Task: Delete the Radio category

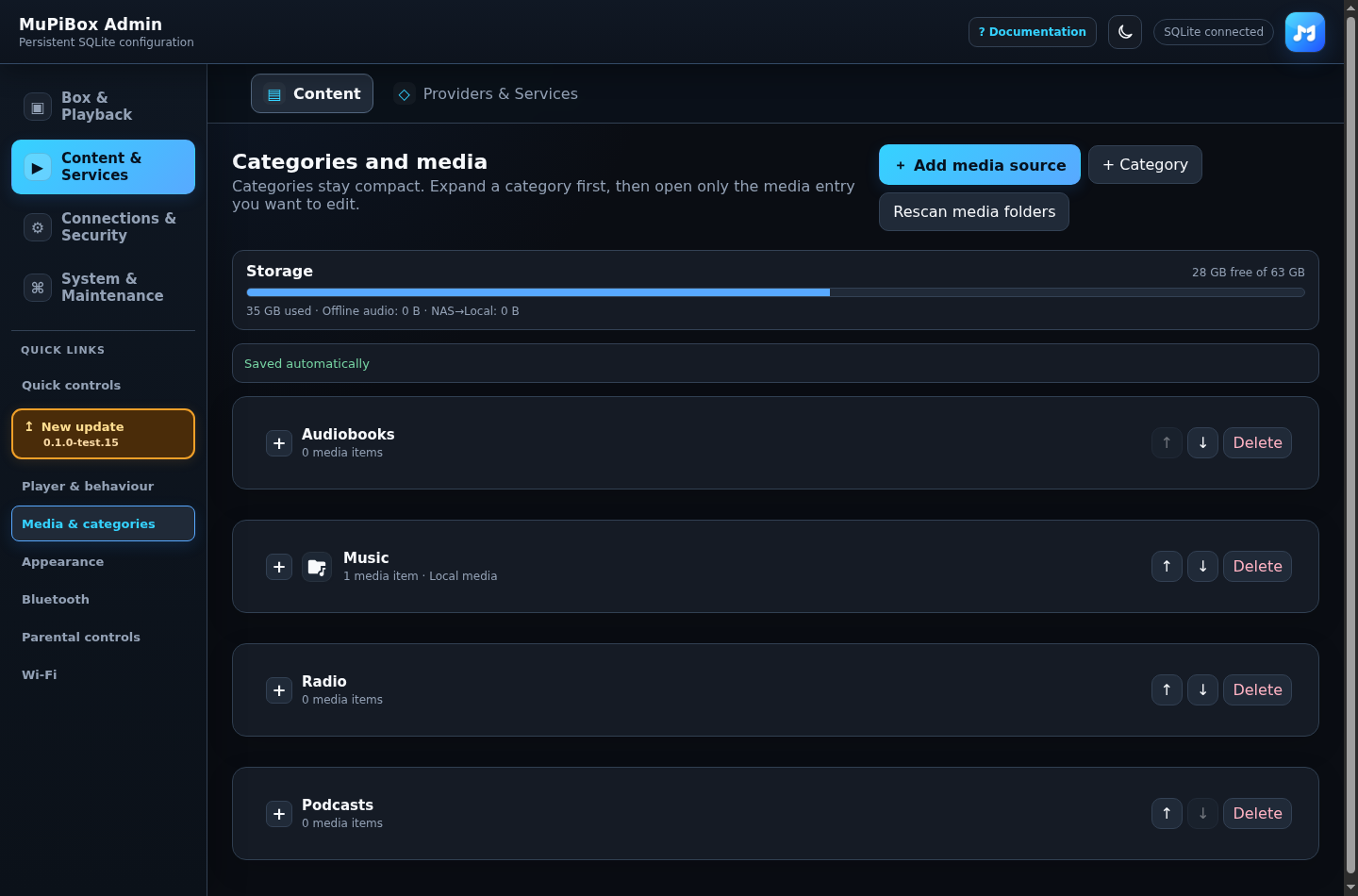Action: pos(1257,690)
